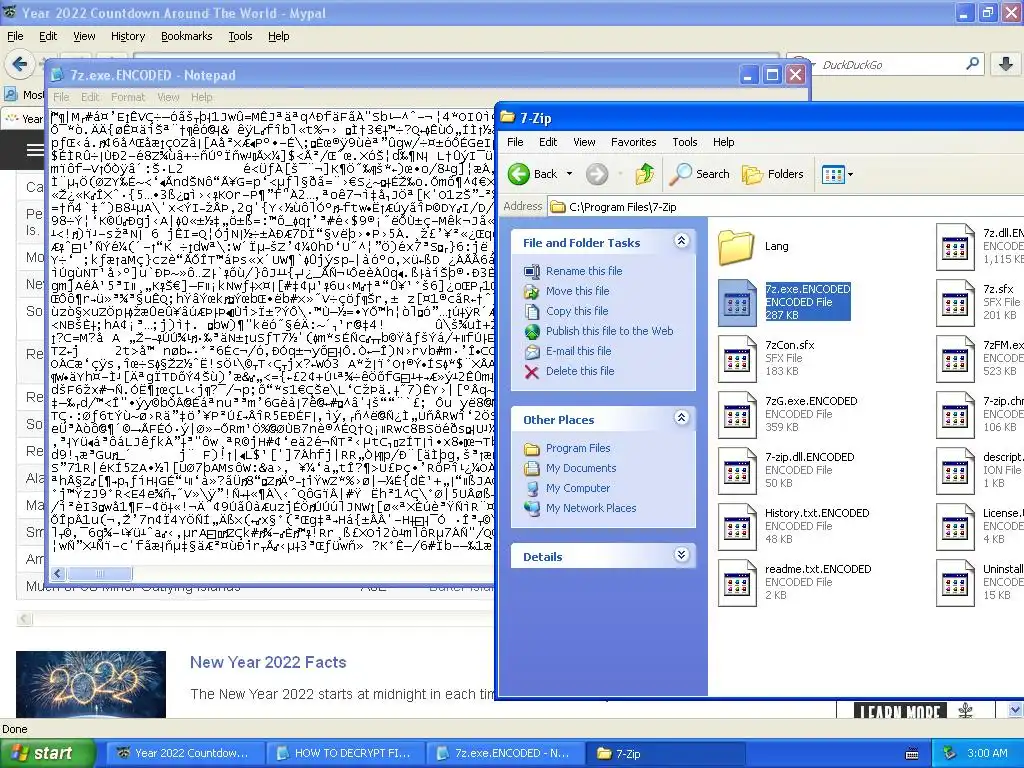This screenshot has width=1024, height=768.
Task: Select the 7-zip.dll.ENCODED file icon
Action: coord(737,471)
